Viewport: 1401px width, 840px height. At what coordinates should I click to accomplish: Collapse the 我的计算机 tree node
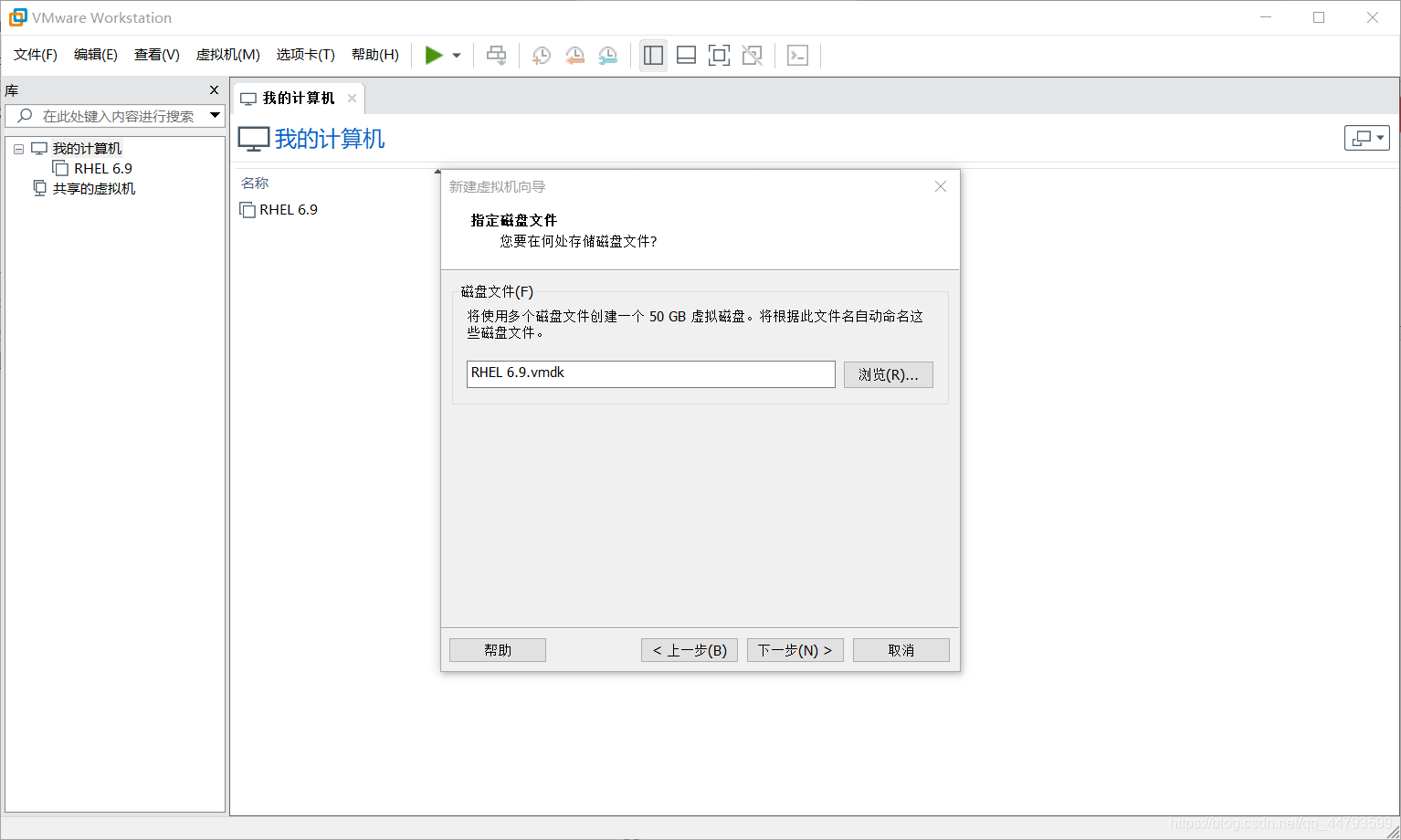point(18,148)
